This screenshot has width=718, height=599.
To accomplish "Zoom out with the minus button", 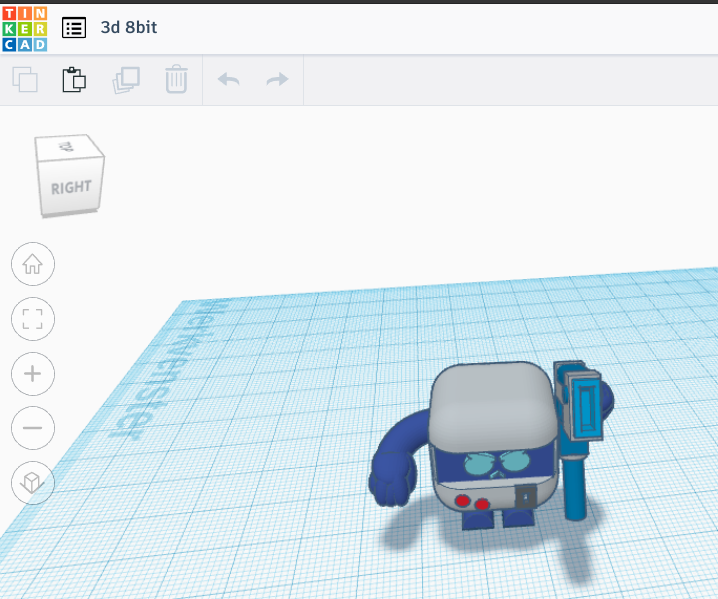I will point(33,428).
